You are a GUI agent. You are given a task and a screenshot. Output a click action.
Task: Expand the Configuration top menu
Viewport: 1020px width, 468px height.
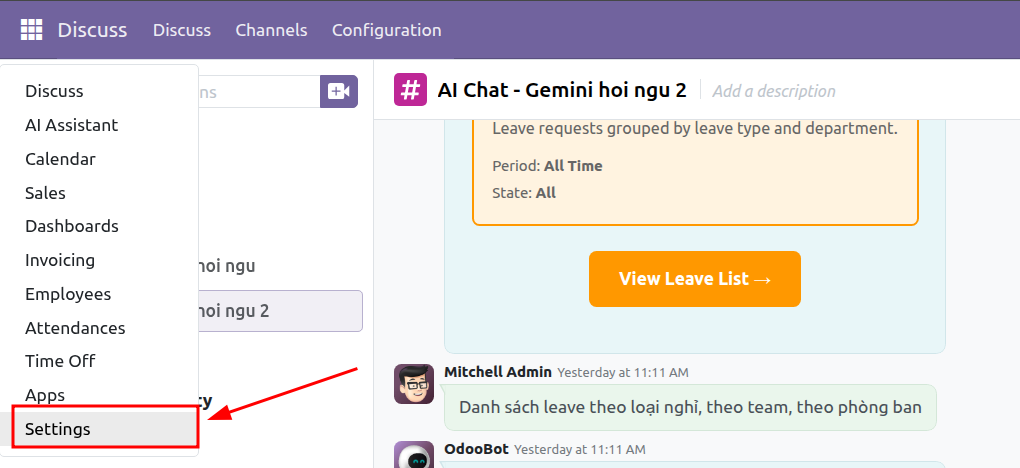386,30
